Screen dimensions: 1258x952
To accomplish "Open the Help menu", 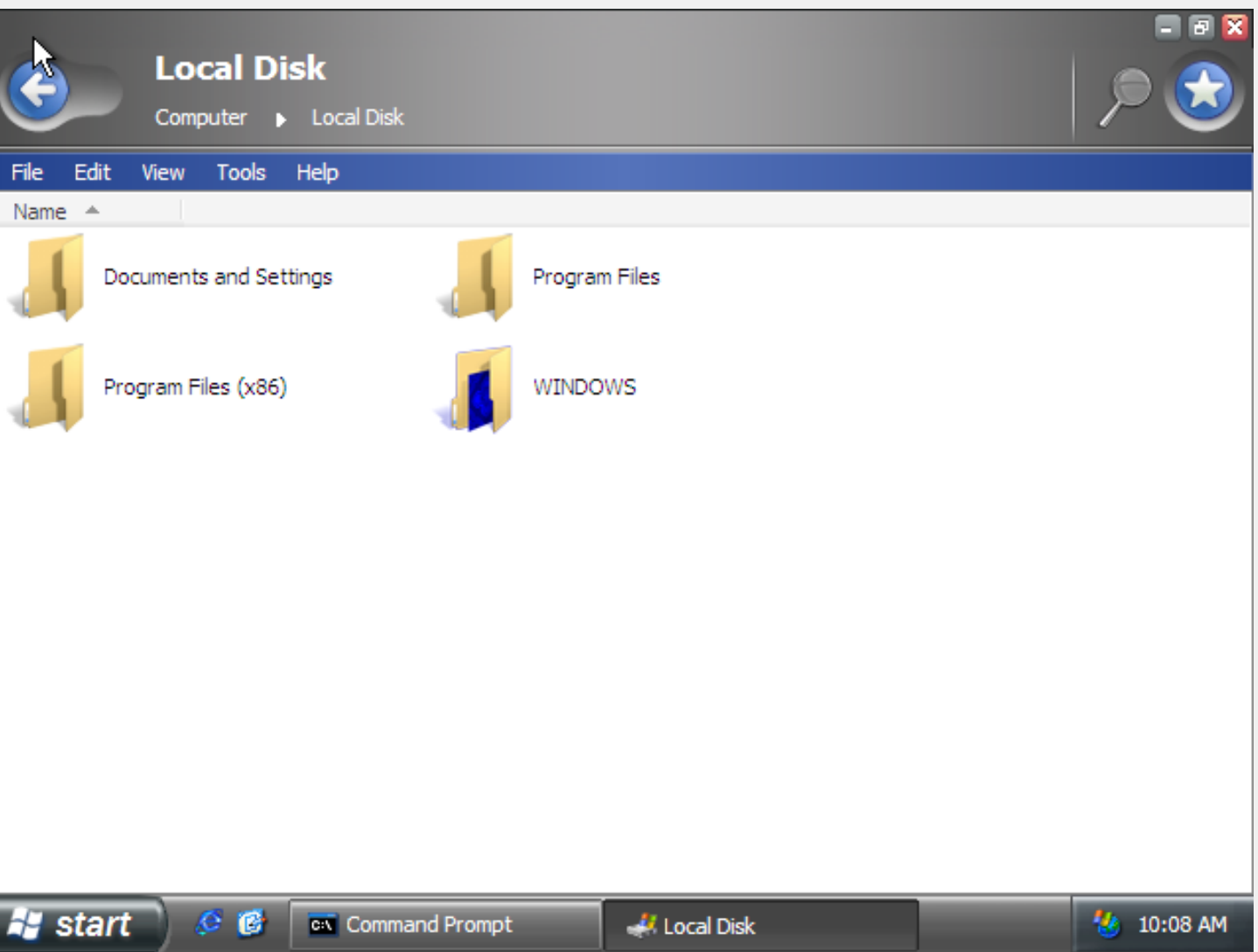I will [316, 172].
